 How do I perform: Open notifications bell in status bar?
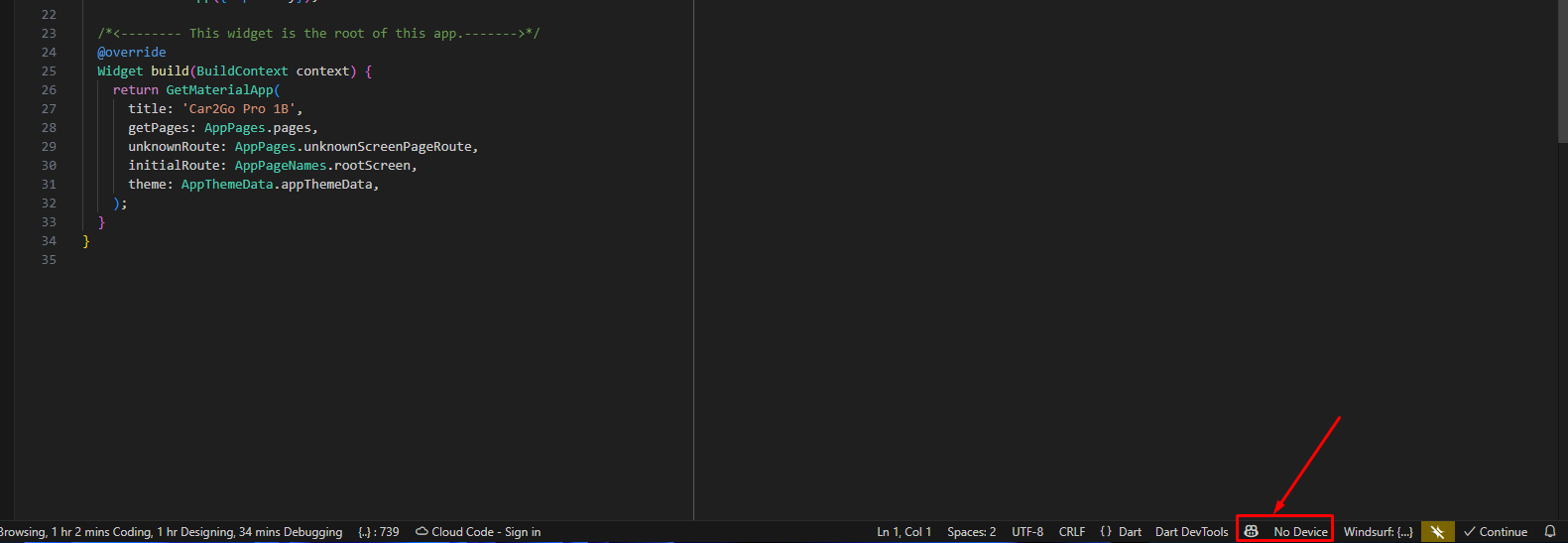pos(1550,532)
